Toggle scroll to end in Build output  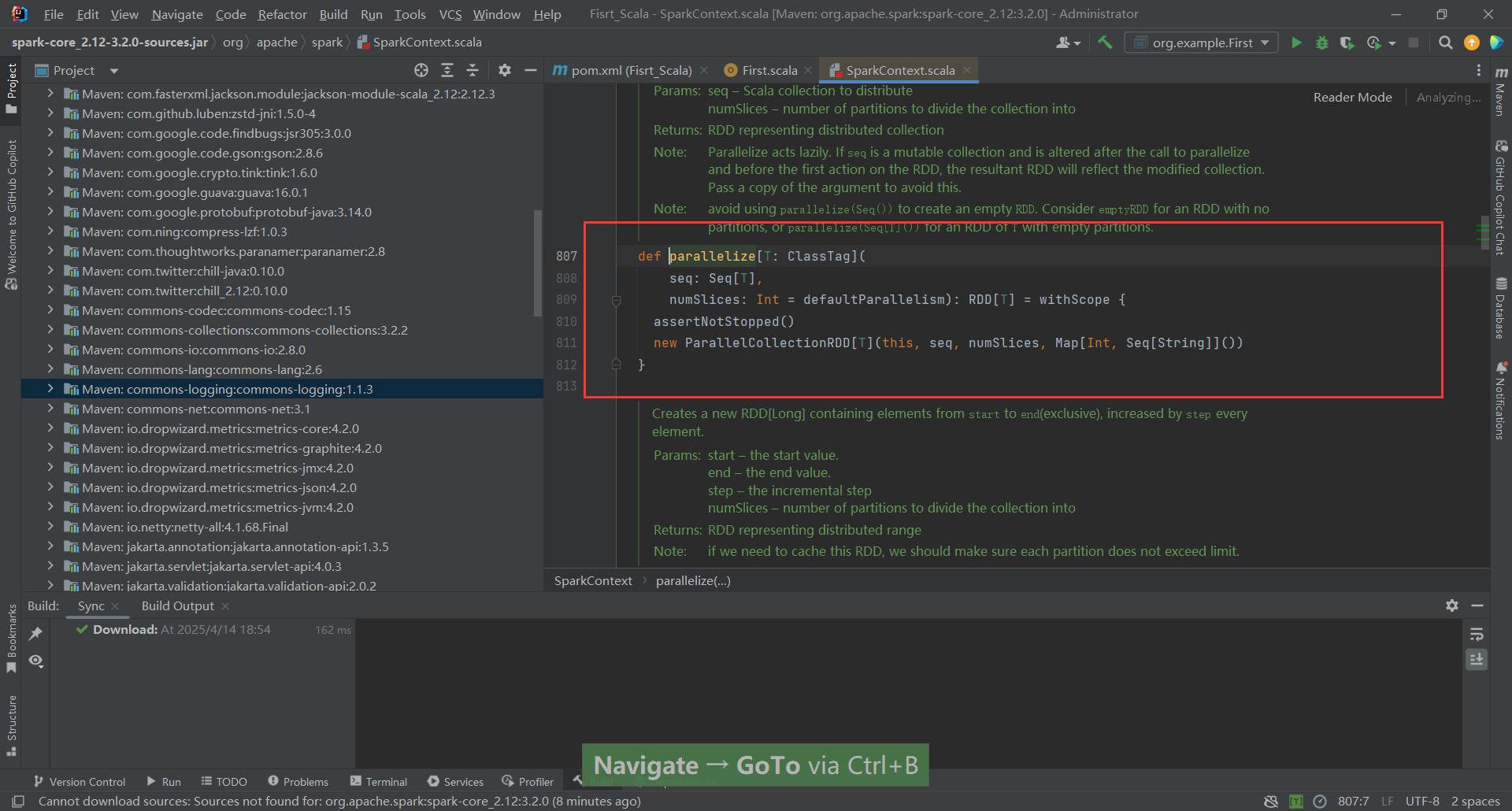[1477, 659]
